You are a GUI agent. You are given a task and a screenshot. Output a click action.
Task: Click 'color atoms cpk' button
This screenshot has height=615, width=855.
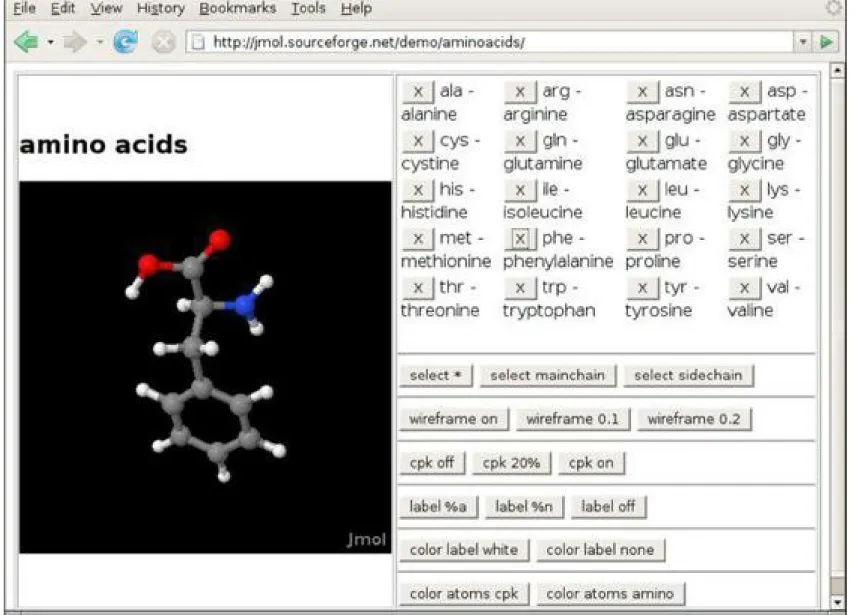coord(464,594)
